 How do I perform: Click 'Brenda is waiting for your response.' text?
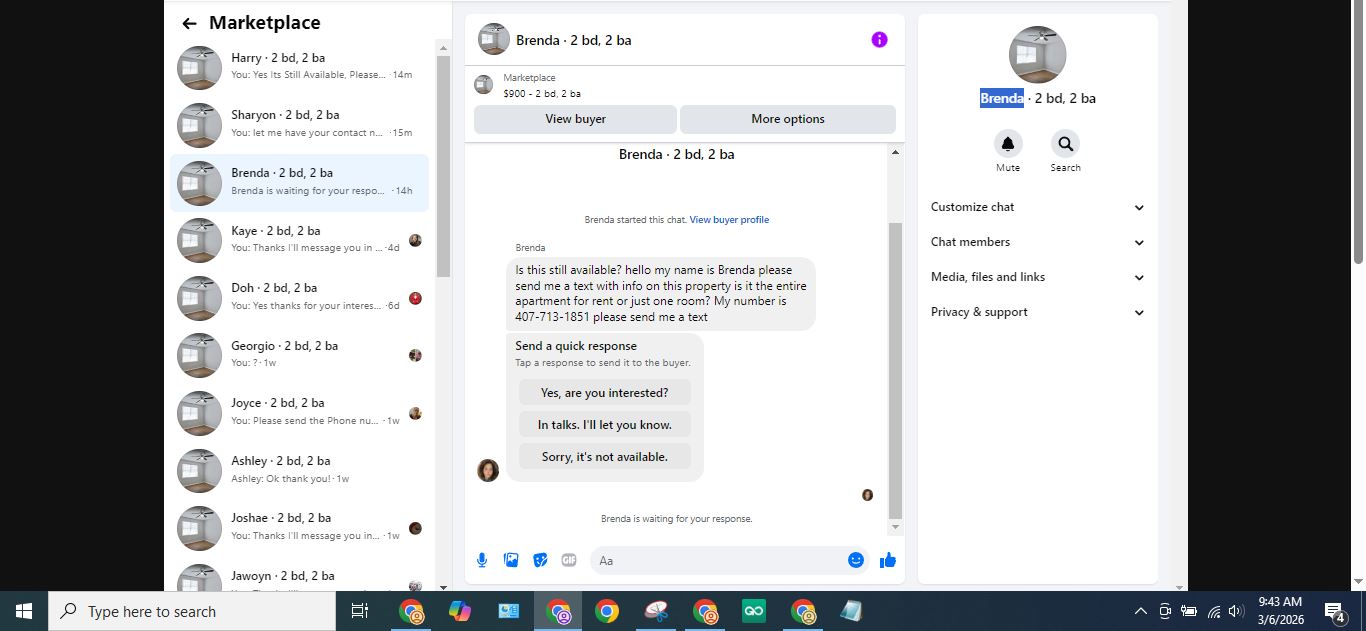point(676,519)
